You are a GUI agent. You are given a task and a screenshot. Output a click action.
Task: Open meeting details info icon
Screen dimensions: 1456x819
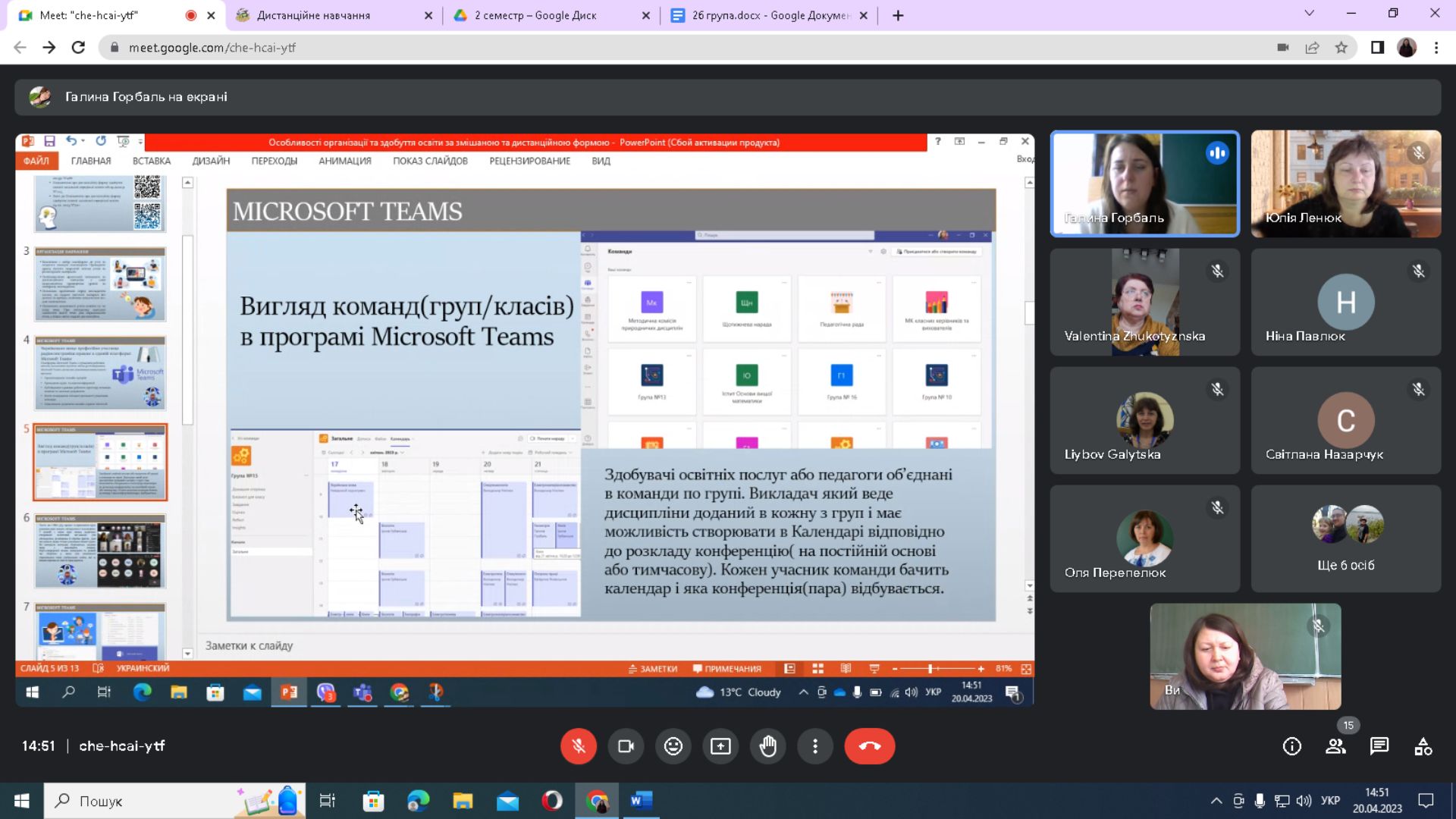pos(1292,746)
